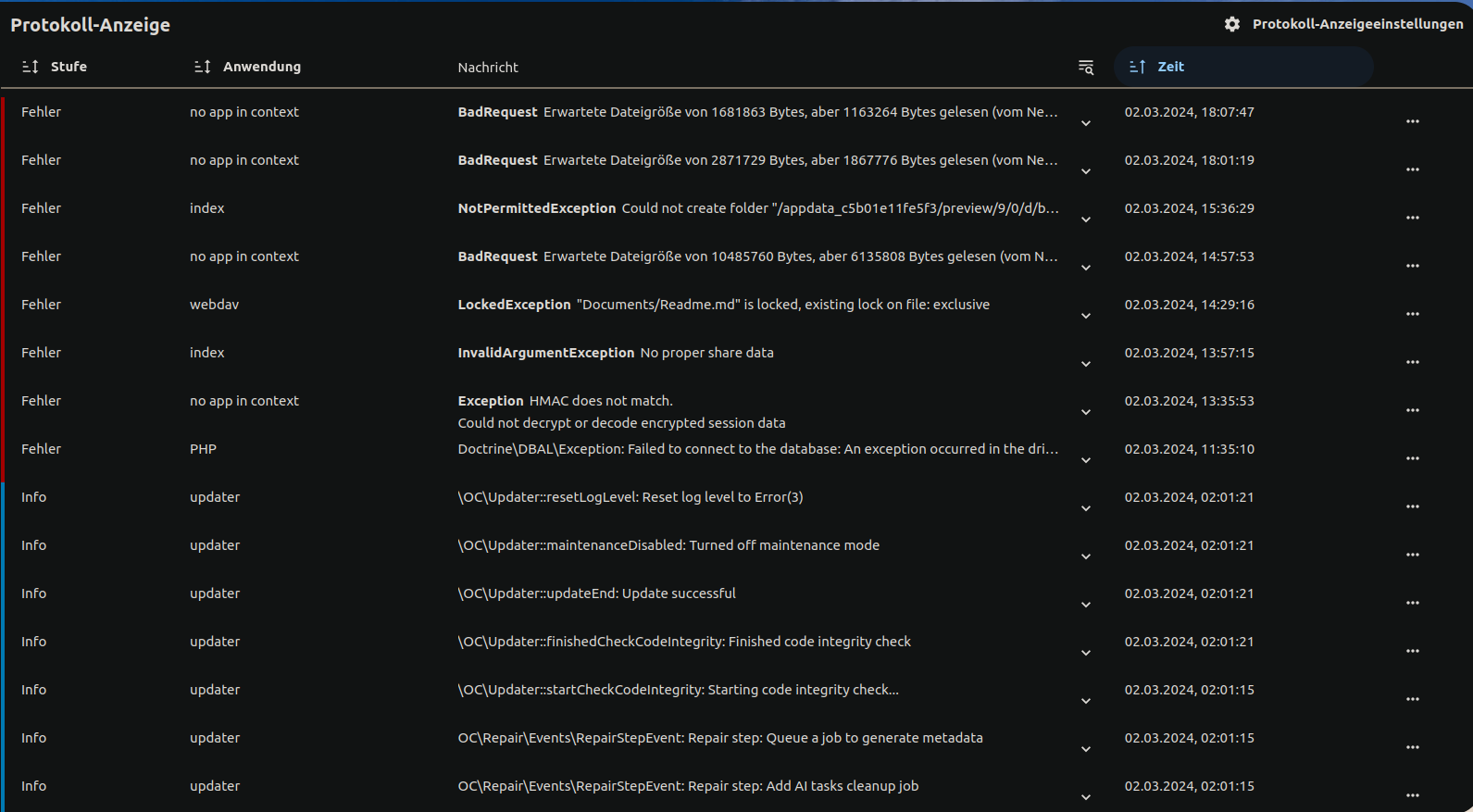
Task: Expand the 18:01:19 BadRequest entry
Action: click(1086, 171)
